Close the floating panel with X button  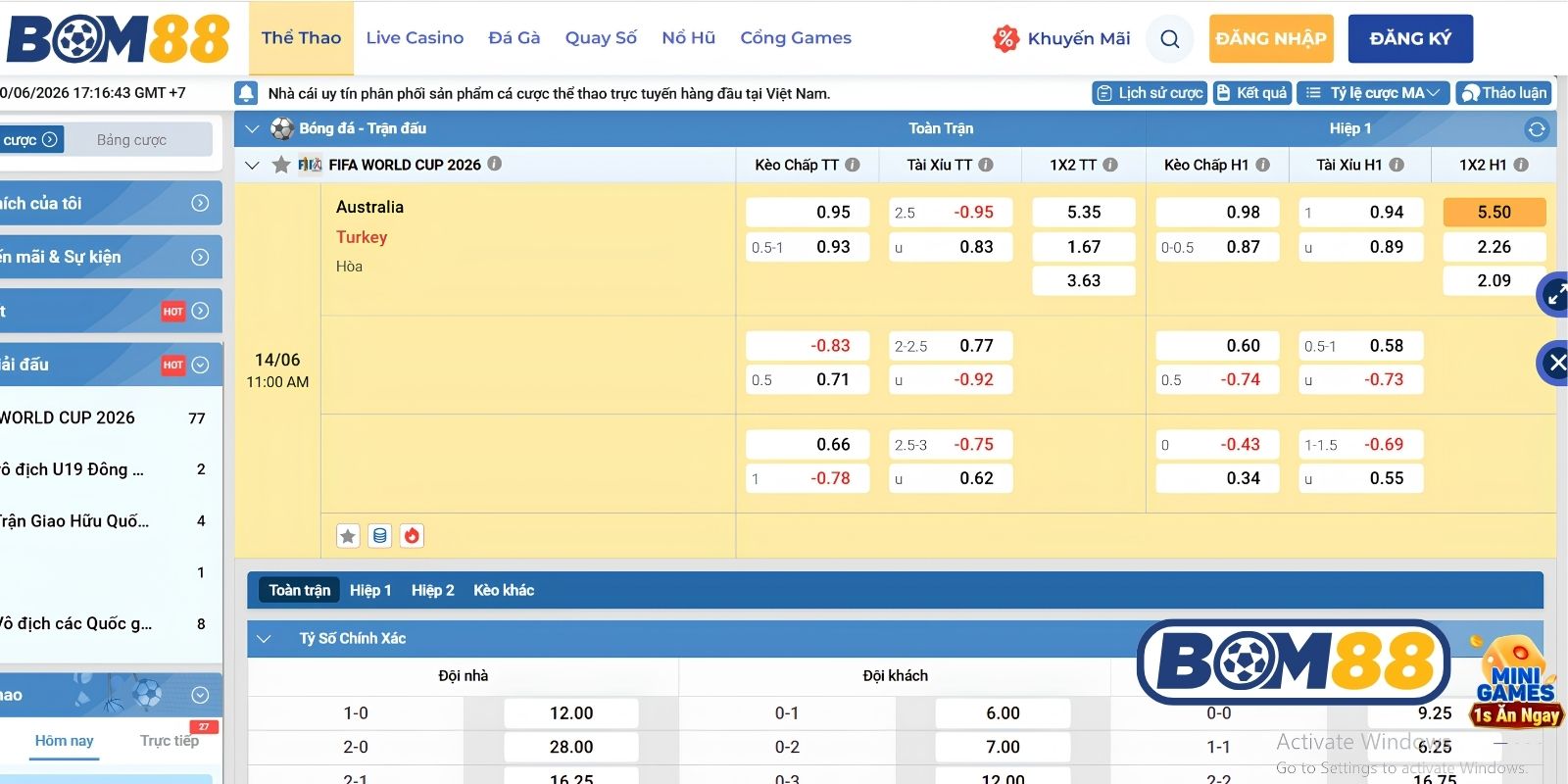point(1554,363)
